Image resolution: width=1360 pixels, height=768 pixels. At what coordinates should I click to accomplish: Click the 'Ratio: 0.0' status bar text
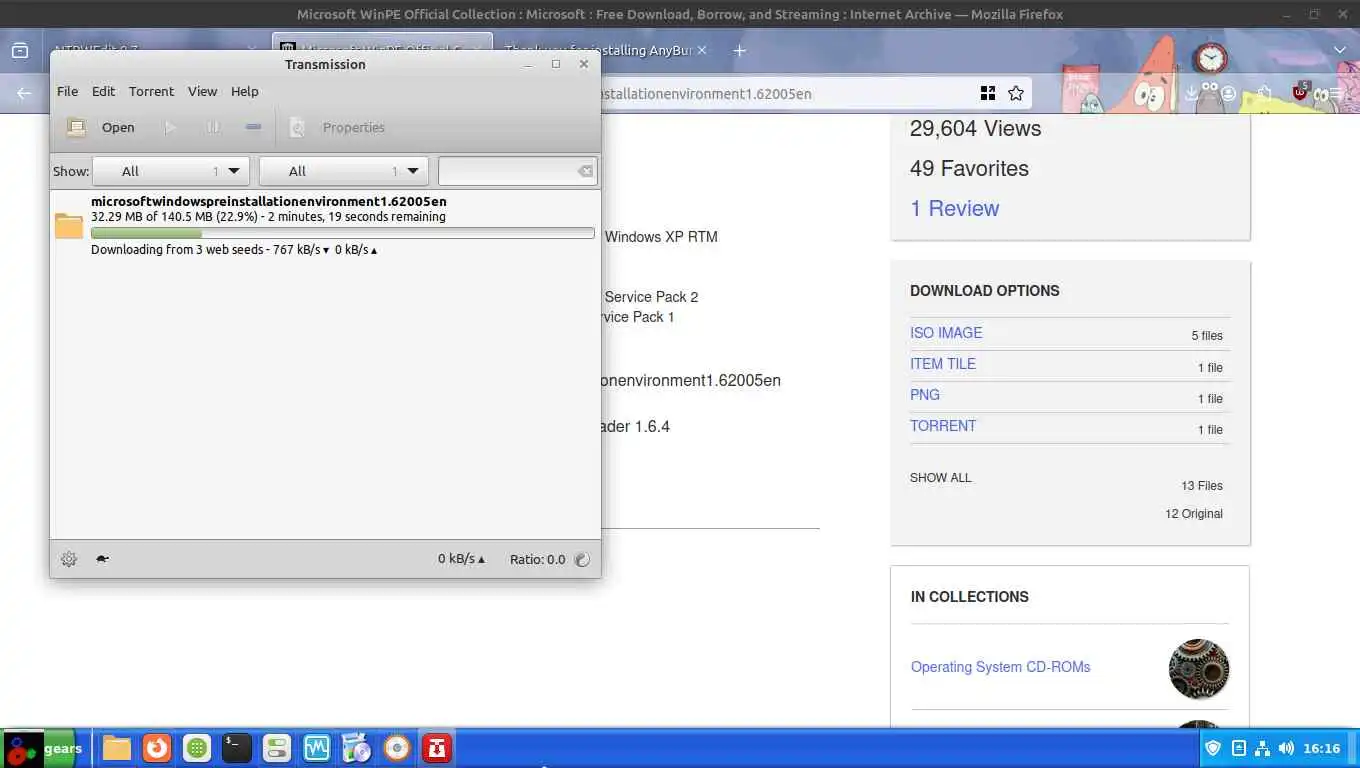click(537, 559)
